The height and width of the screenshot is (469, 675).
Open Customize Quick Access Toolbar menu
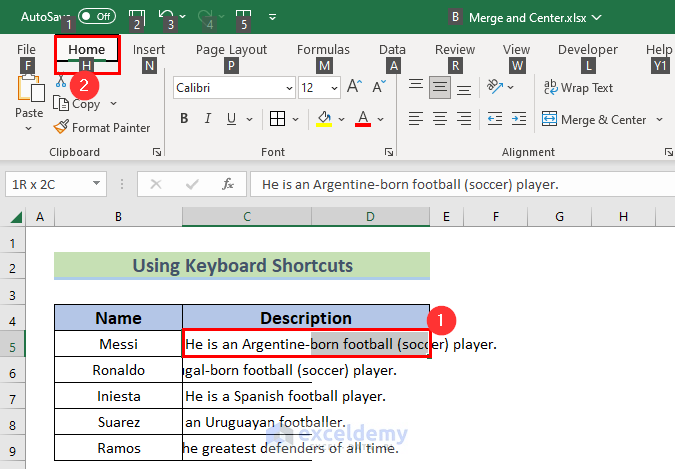272,17
